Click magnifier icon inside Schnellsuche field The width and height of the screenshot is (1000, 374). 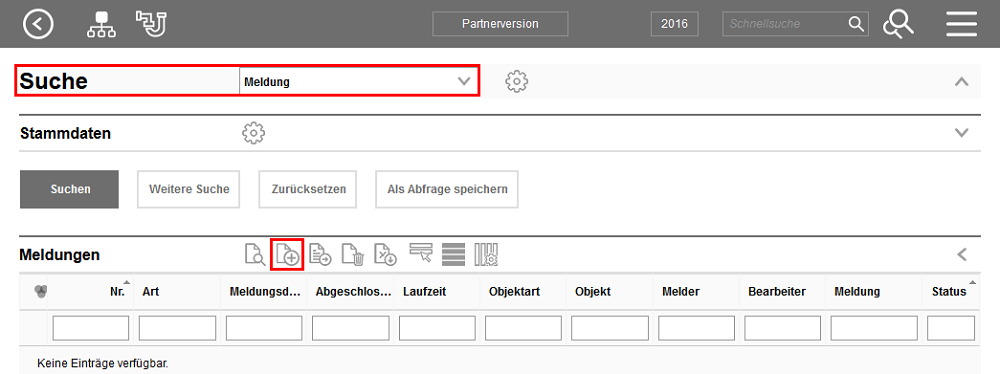(855, 24)
